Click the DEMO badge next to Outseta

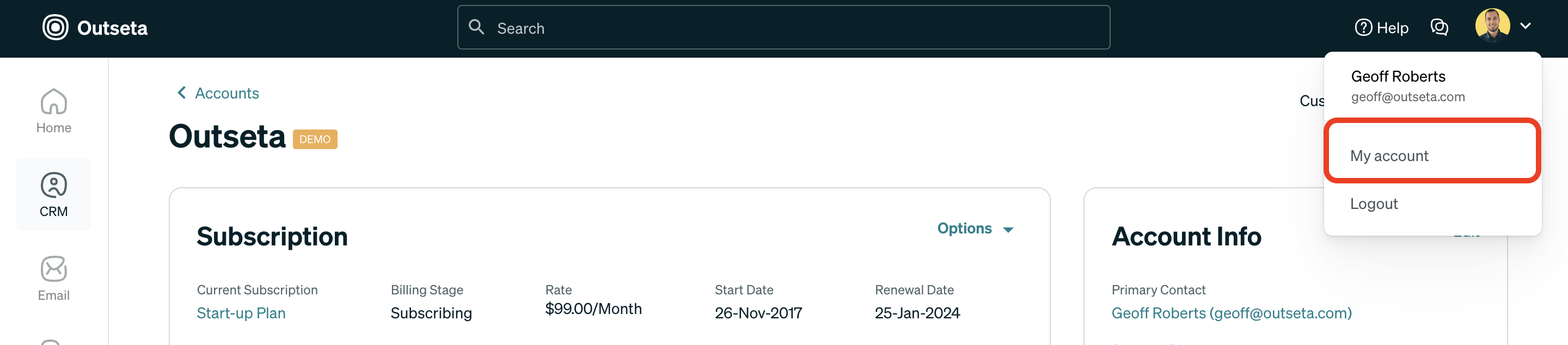point(315,139)
